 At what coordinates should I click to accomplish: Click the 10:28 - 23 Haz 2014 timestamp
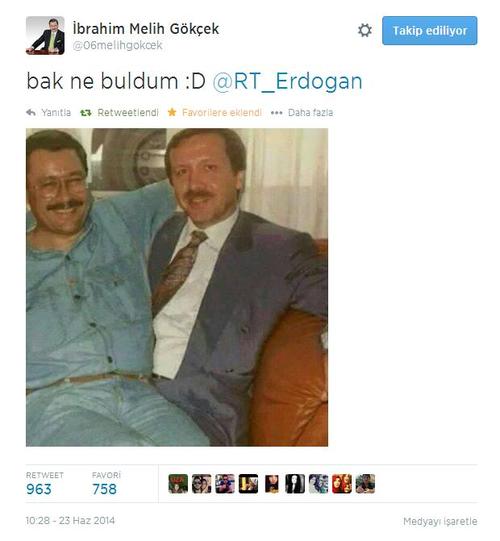(70, 520)
